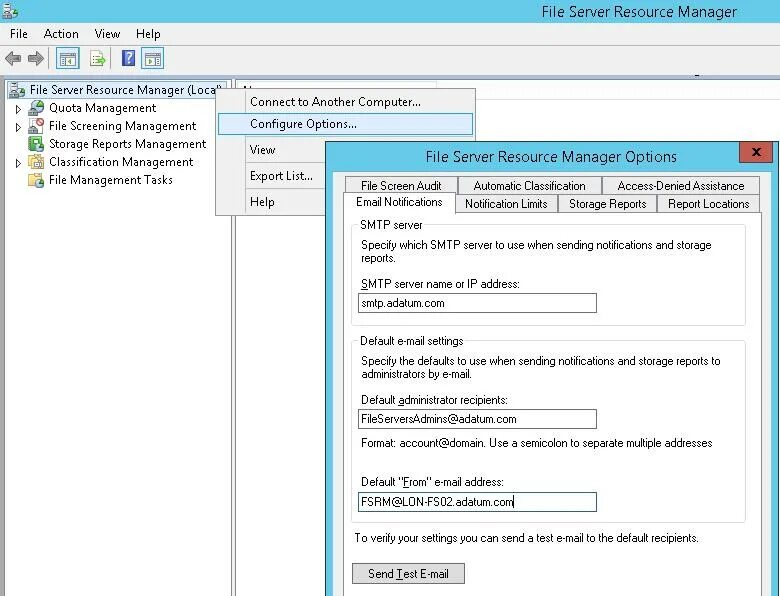The image size is (780, 596).
Task: Click the Send Test E-mail button
Action: 408,574
